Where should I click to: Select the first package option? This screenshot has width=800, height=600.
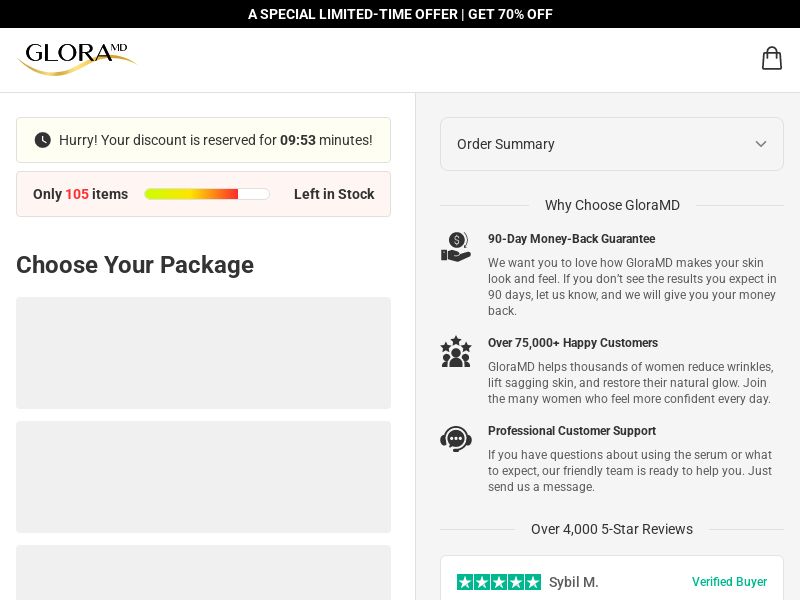pyautogui.click(x=203, y=353)
